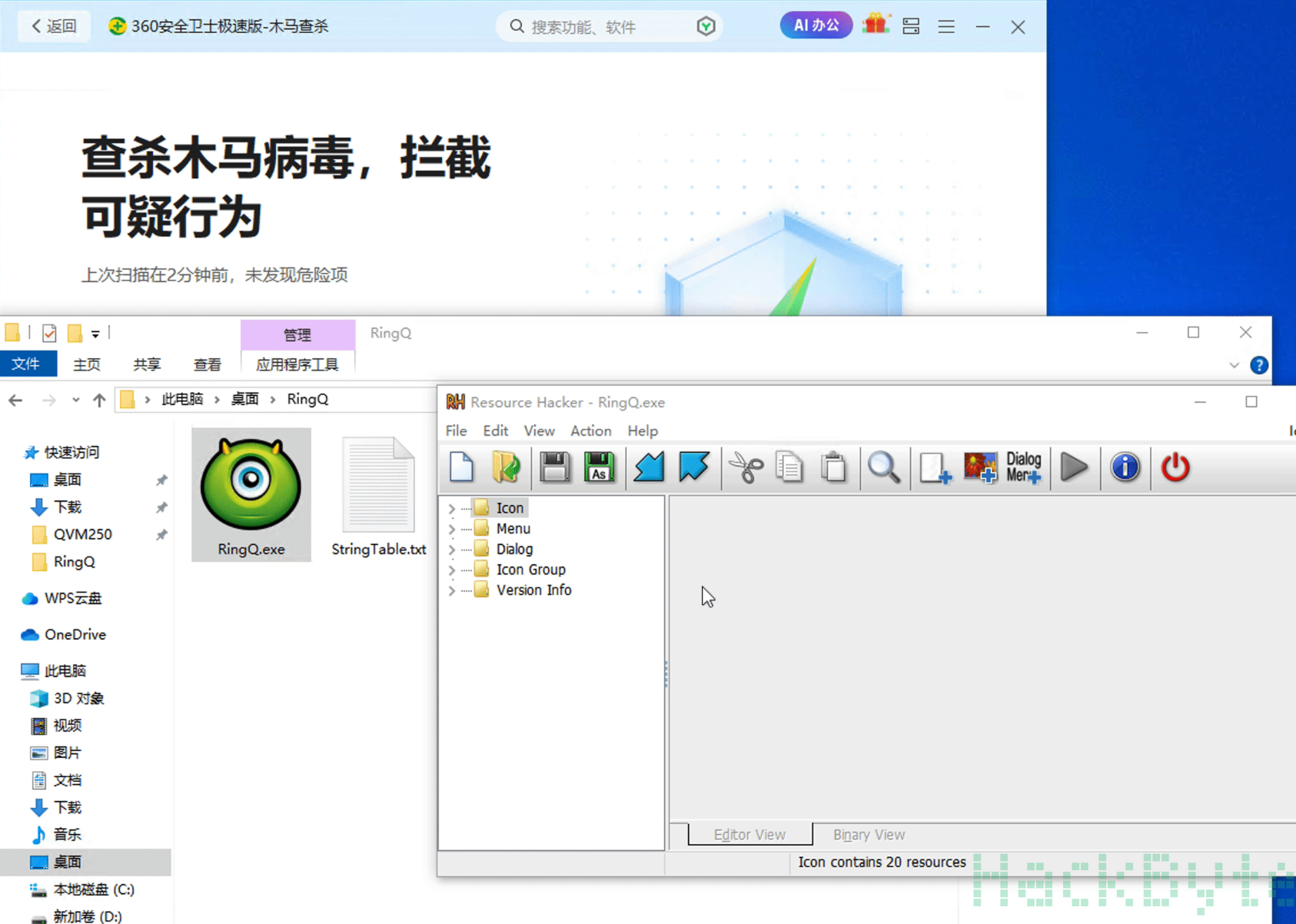Switch to the Editor View tab
This screenshot has height=924, width=1296.
pos(749,834)
